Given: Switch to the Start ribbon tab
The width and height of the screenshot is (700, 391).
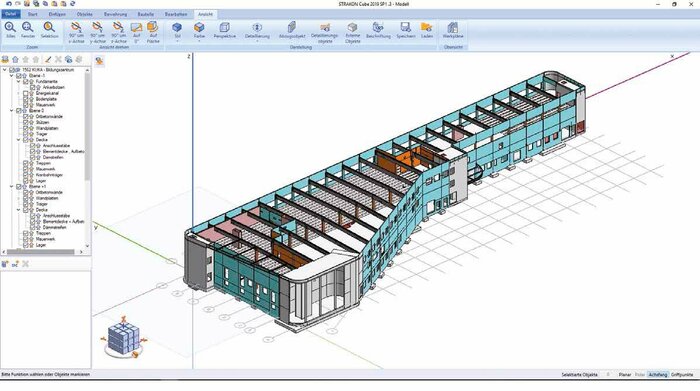Looking at the screenshot, I should [33, 14].
